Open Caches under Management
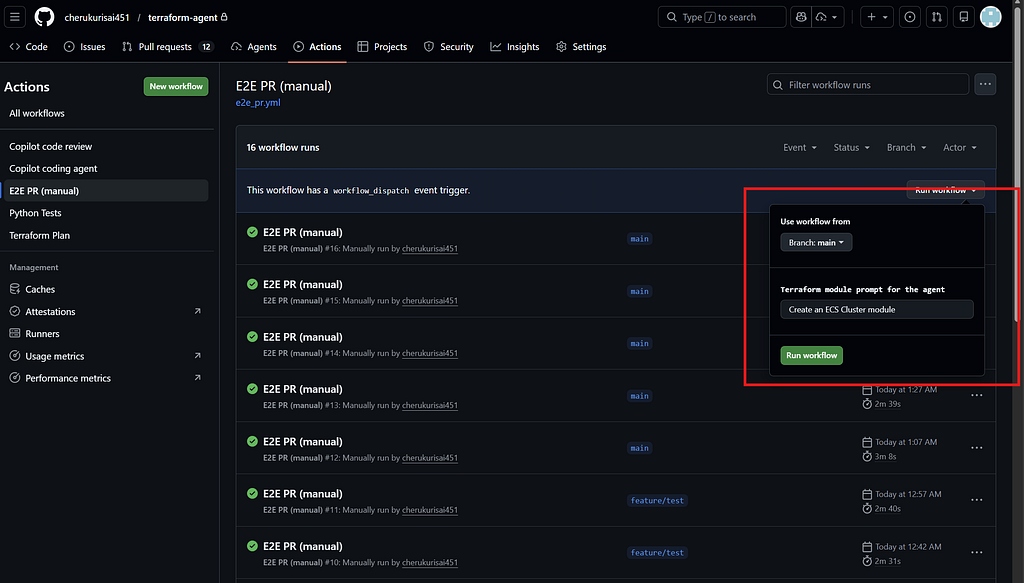This screenshot has width=1024, height=583. 105,289
